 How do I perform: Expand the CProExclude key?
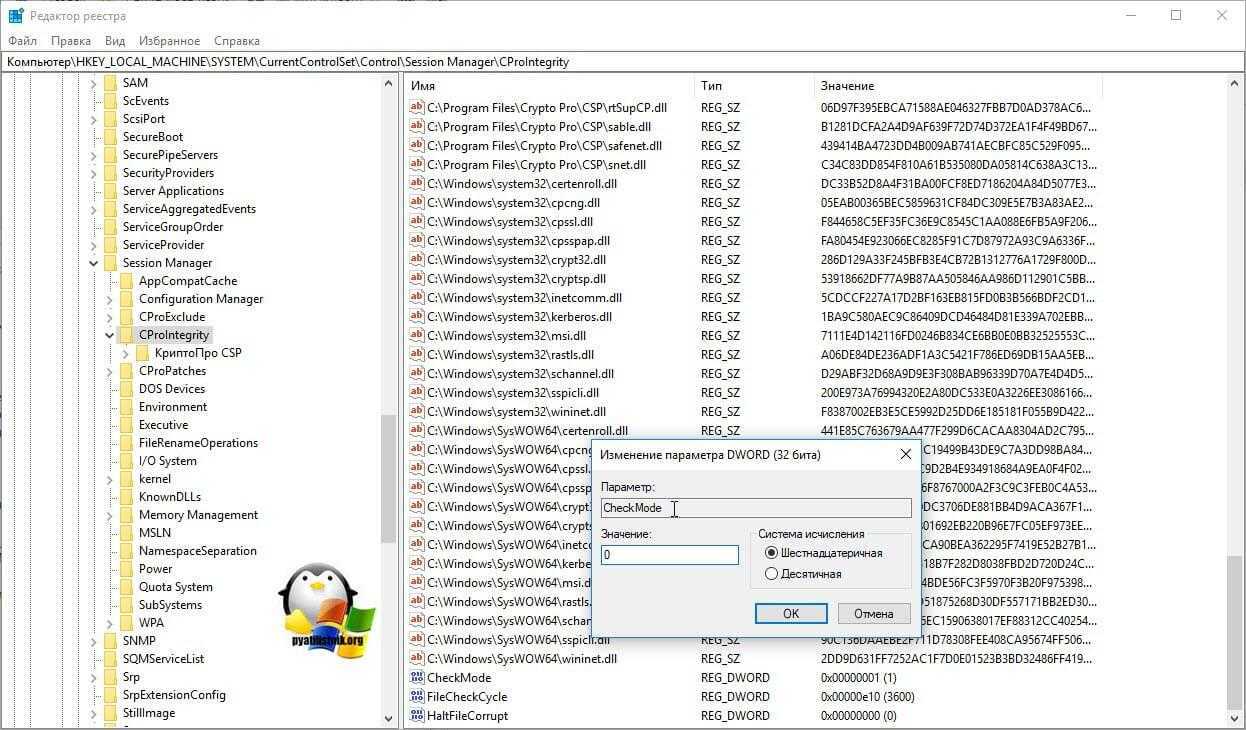coord(110,317)
